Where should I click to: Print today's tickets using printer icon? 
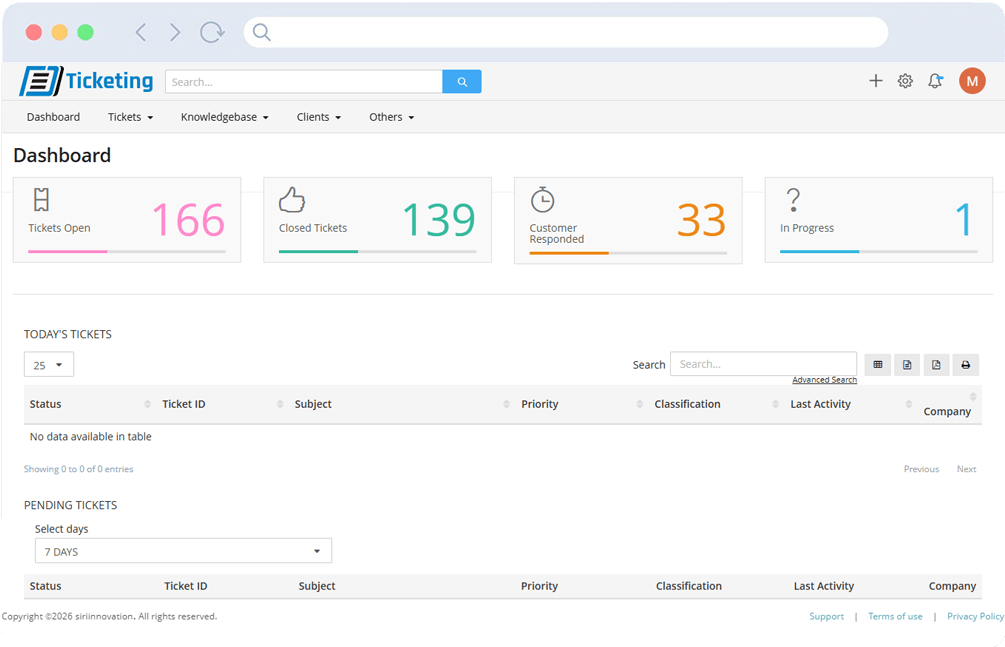click(965, 365)
